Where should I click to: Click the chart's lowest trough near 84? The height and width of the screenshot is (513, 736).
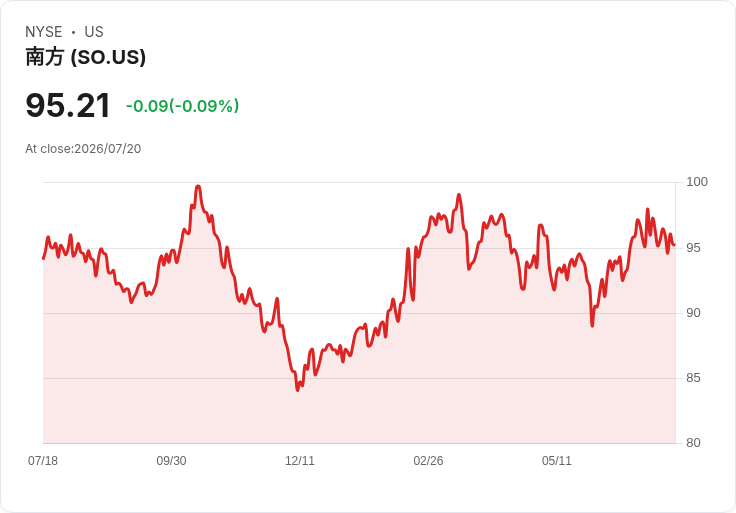point(298,390)
